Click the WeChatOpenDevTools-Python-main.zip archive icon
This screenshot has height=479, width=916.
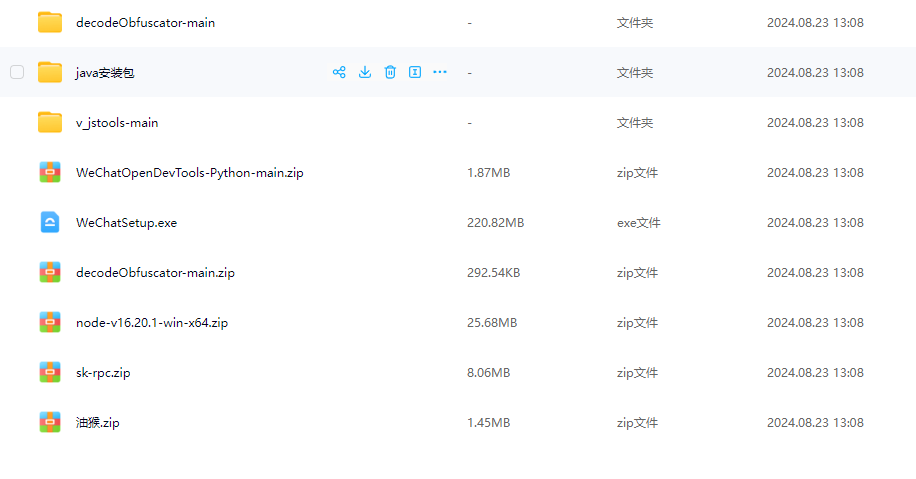pos(50,172)
